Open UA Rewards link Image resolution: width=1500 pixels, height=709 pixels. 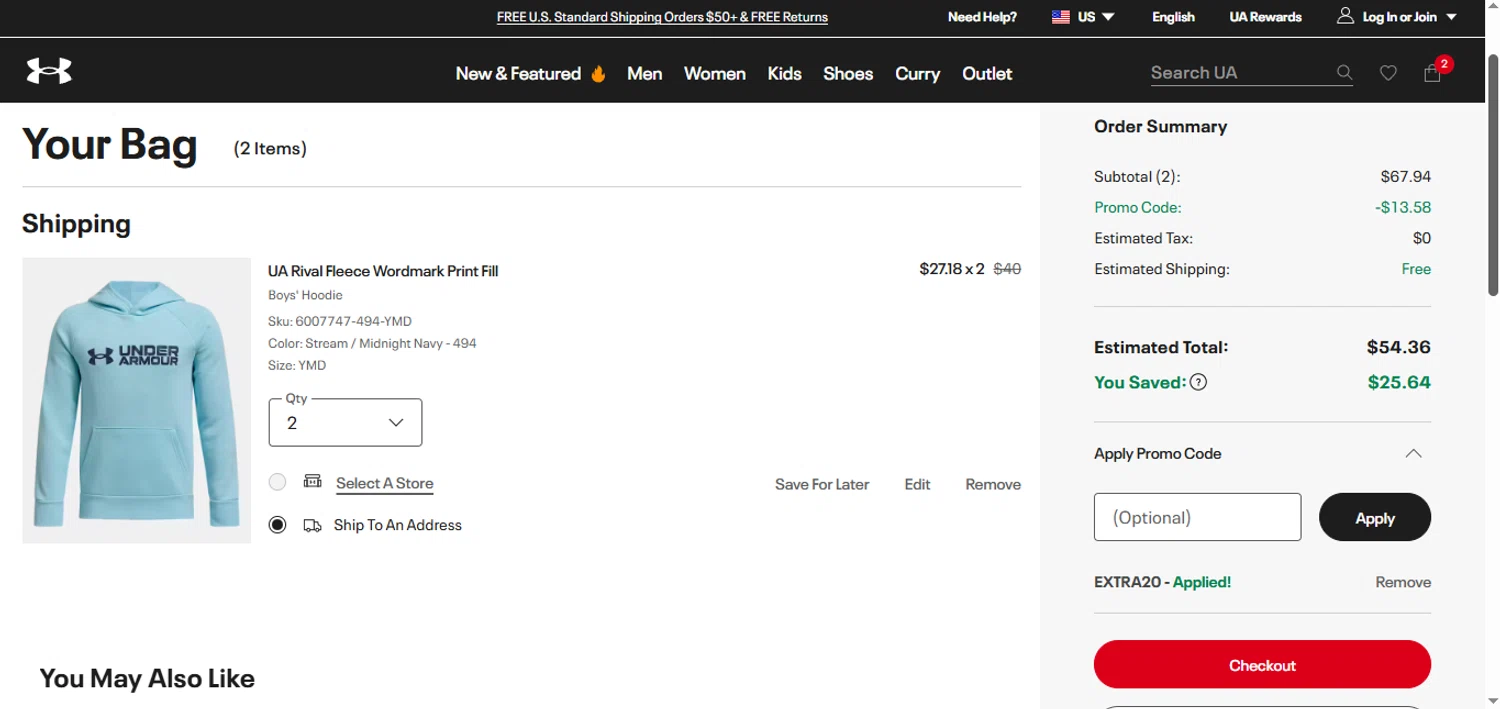pos(1265,17)
